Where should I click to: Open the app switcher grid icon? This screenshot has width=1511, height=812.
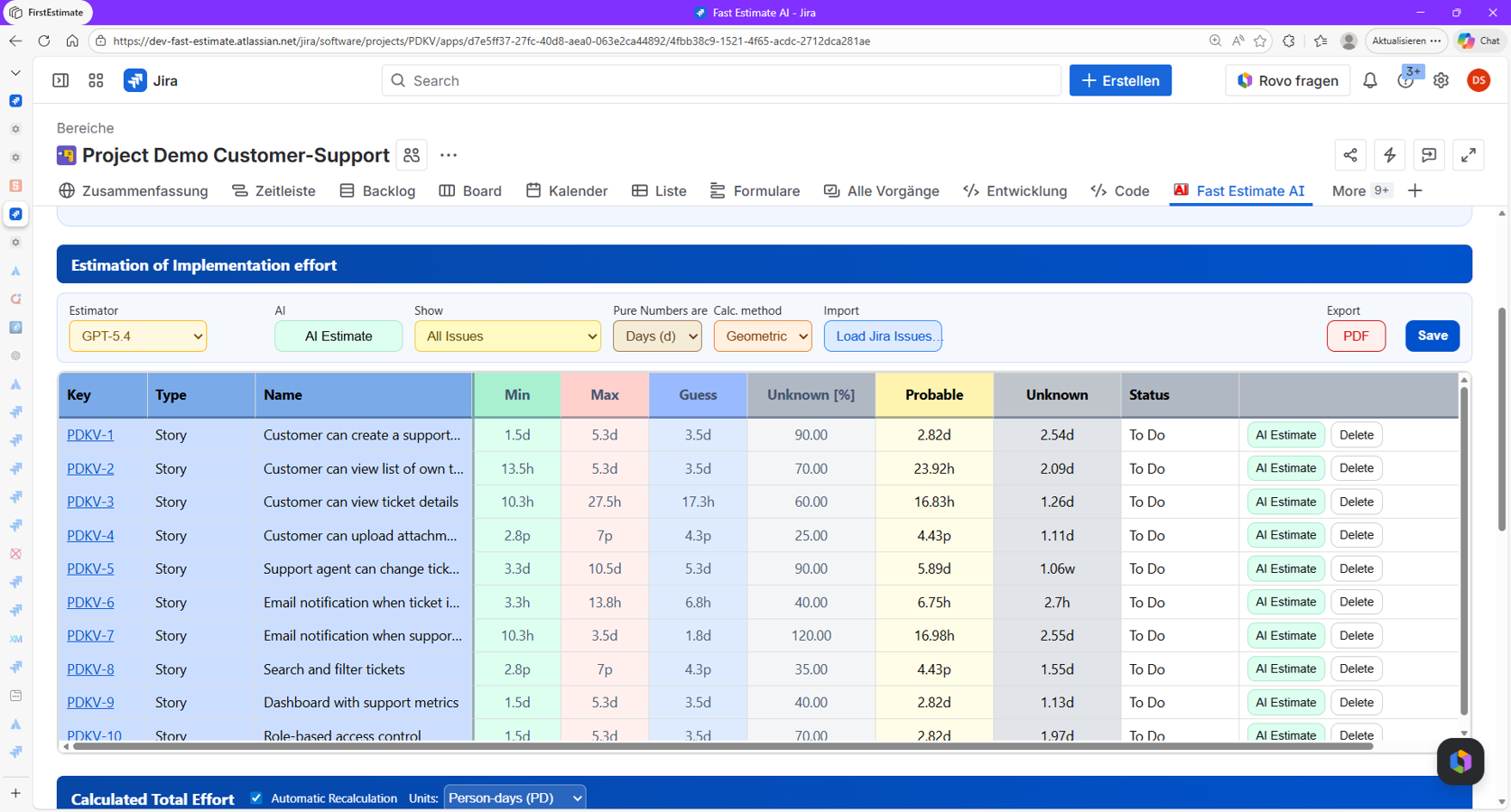click(x=96, y=80)
